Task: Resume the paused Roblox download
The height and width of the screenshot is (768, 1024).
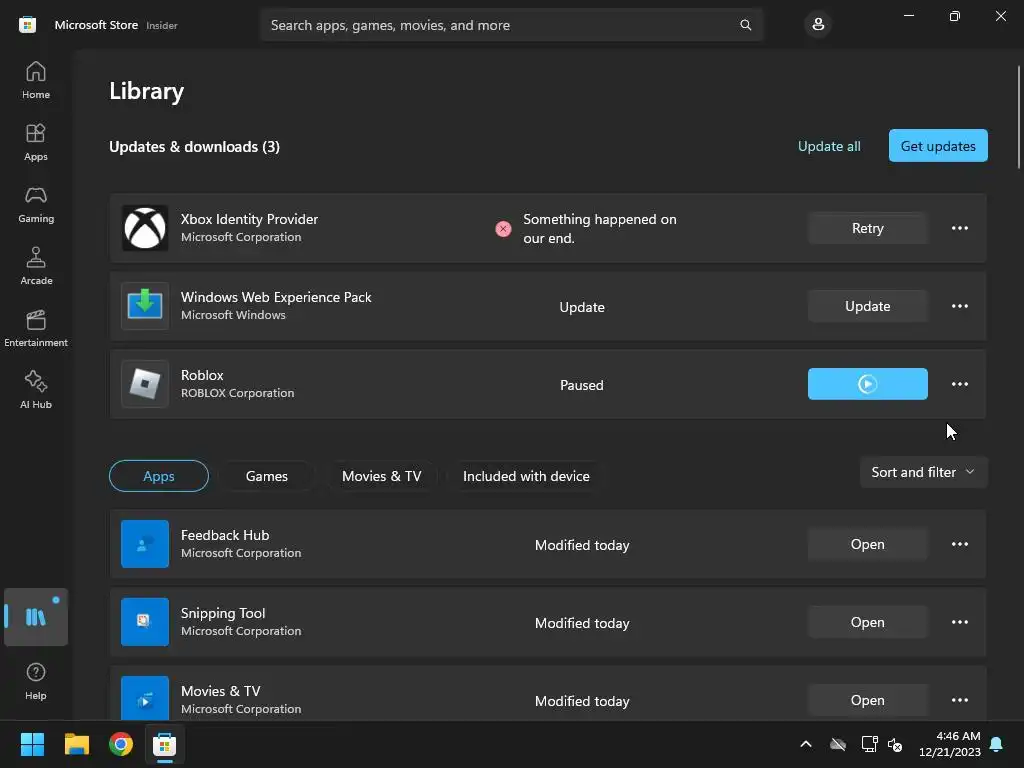Action: click(867, 384)
